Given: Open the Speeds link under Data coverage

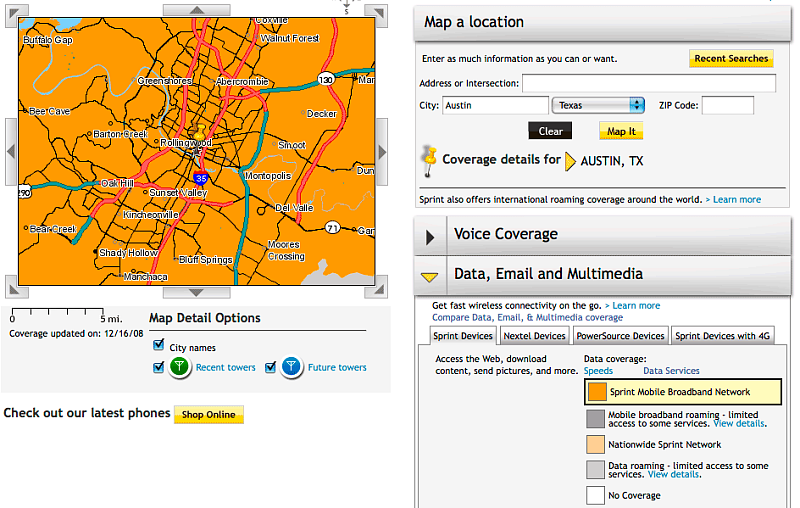Looking at the screenshot, I should click(598, 371).
